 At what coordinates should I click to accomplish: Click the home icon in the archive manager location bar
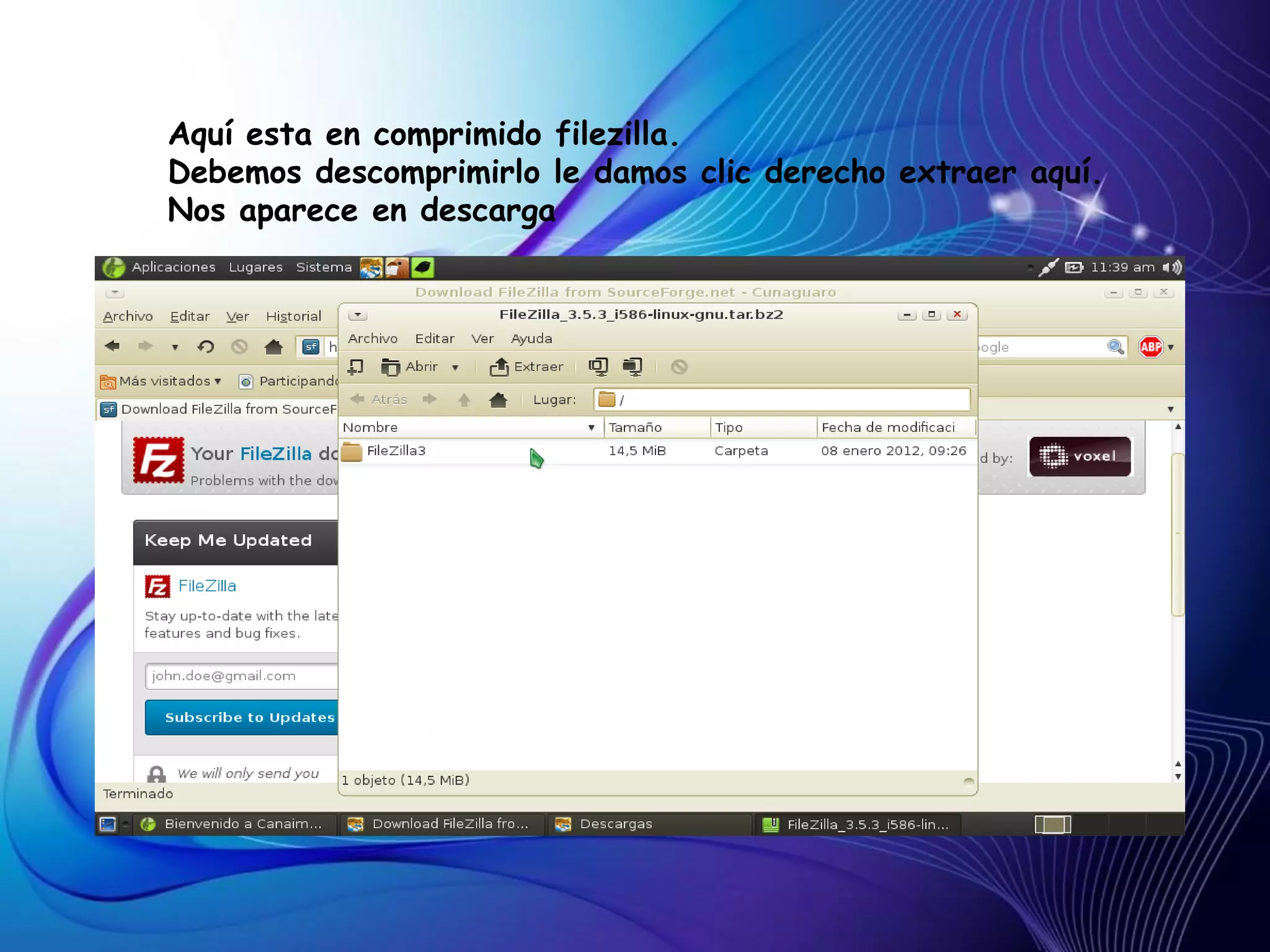click(x=498, y=400)
